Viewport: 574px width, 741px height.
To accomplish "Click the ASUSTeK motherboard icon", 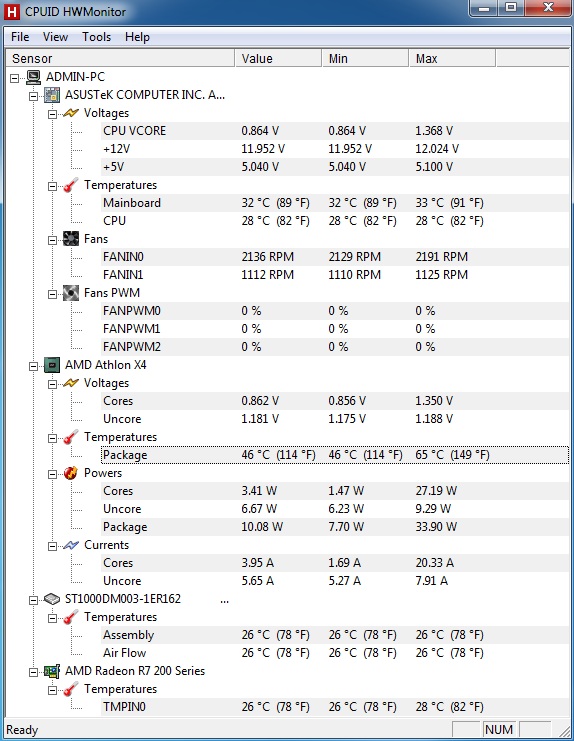I will 52,95.
